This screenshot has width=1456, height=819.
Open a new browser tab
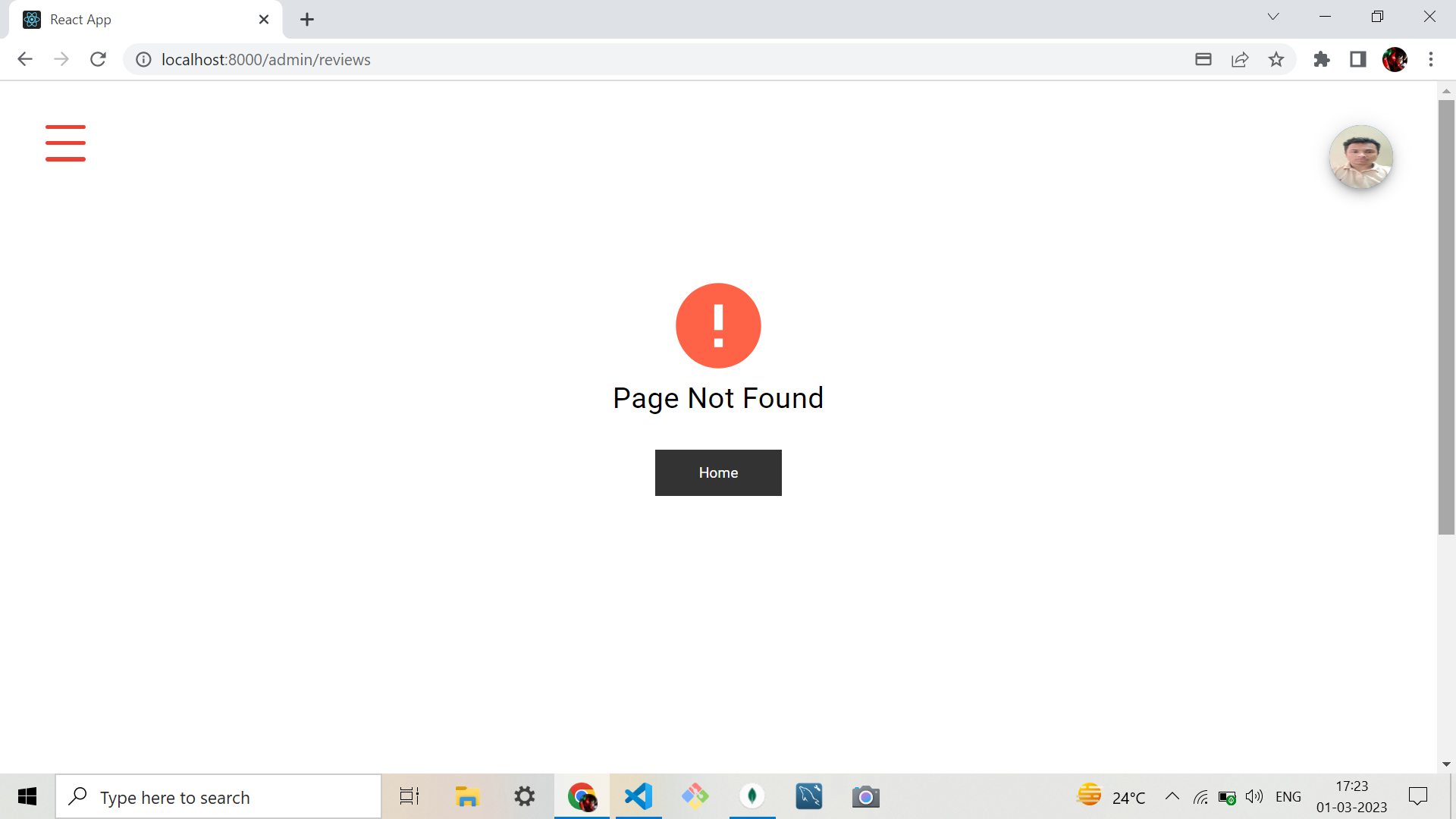(307, 20)
